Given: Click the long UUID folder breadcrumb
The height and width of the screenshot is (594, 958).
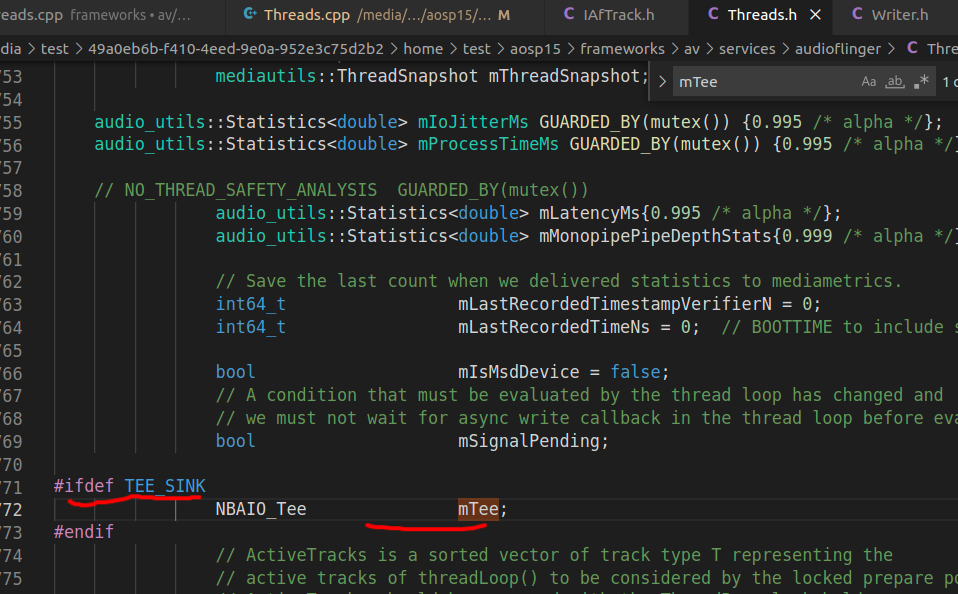Looking at the screenshot, I should click(236, 49).
